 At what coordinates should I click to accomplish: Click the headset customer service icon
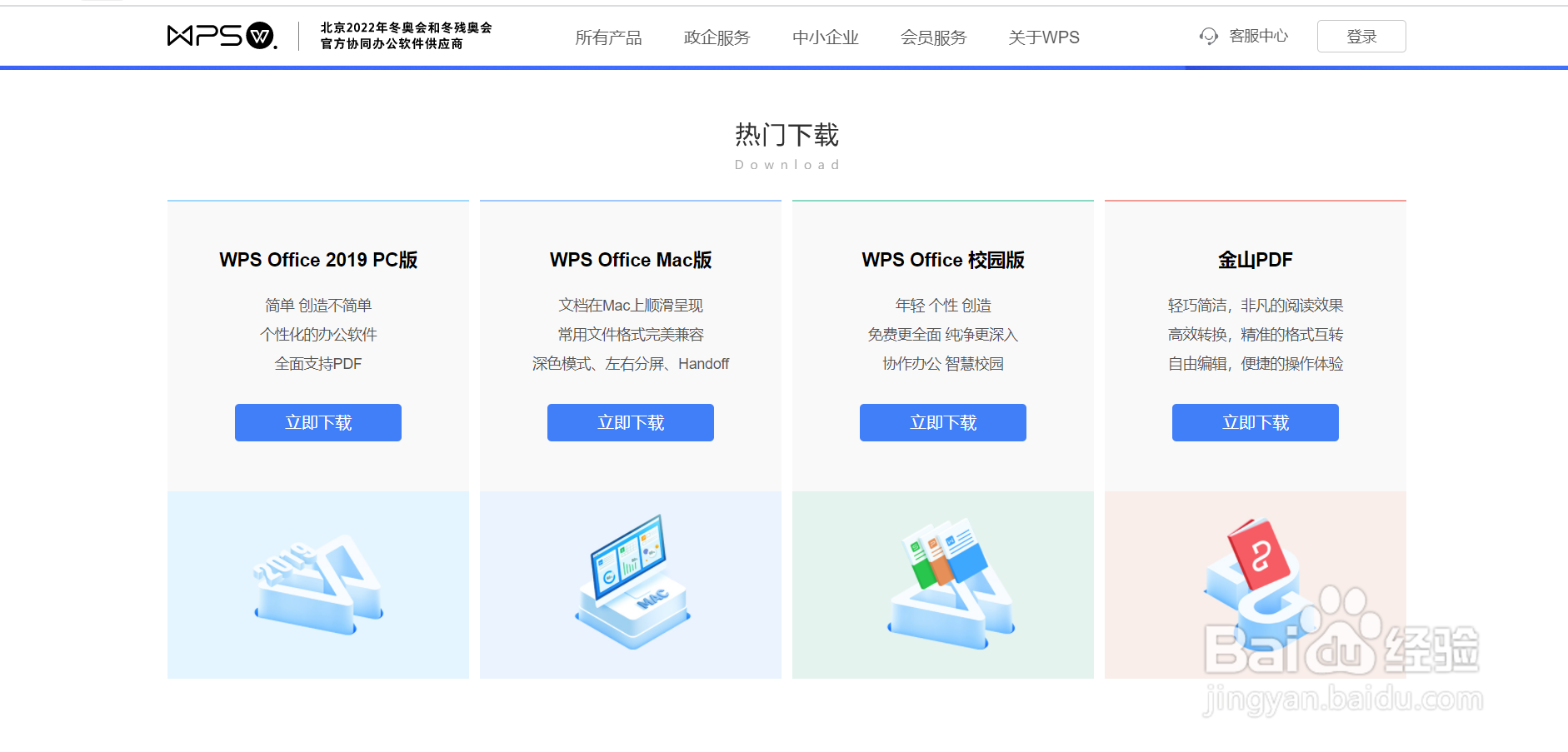coord(1208,36)
